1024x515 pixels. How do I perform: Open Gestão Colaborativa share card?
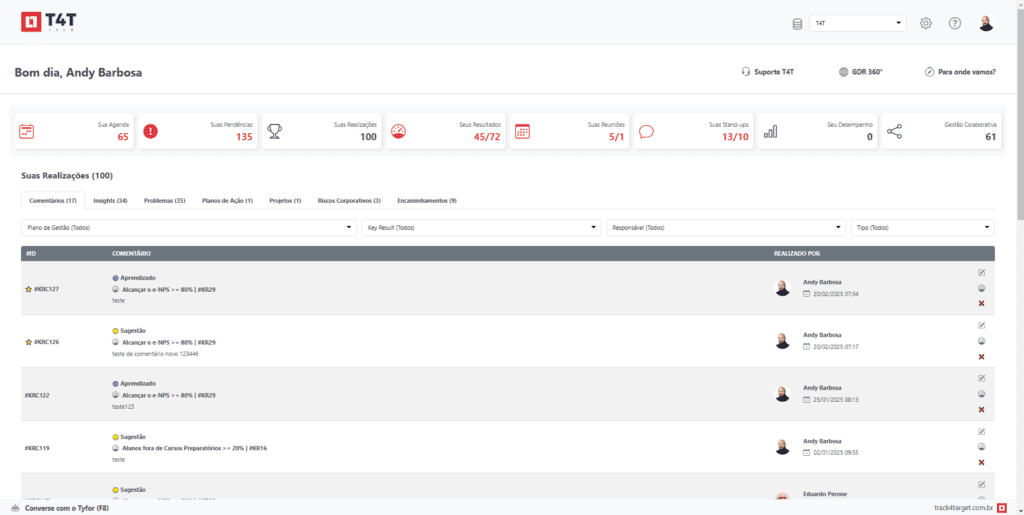pyautogui.click(x=941, y=131)
